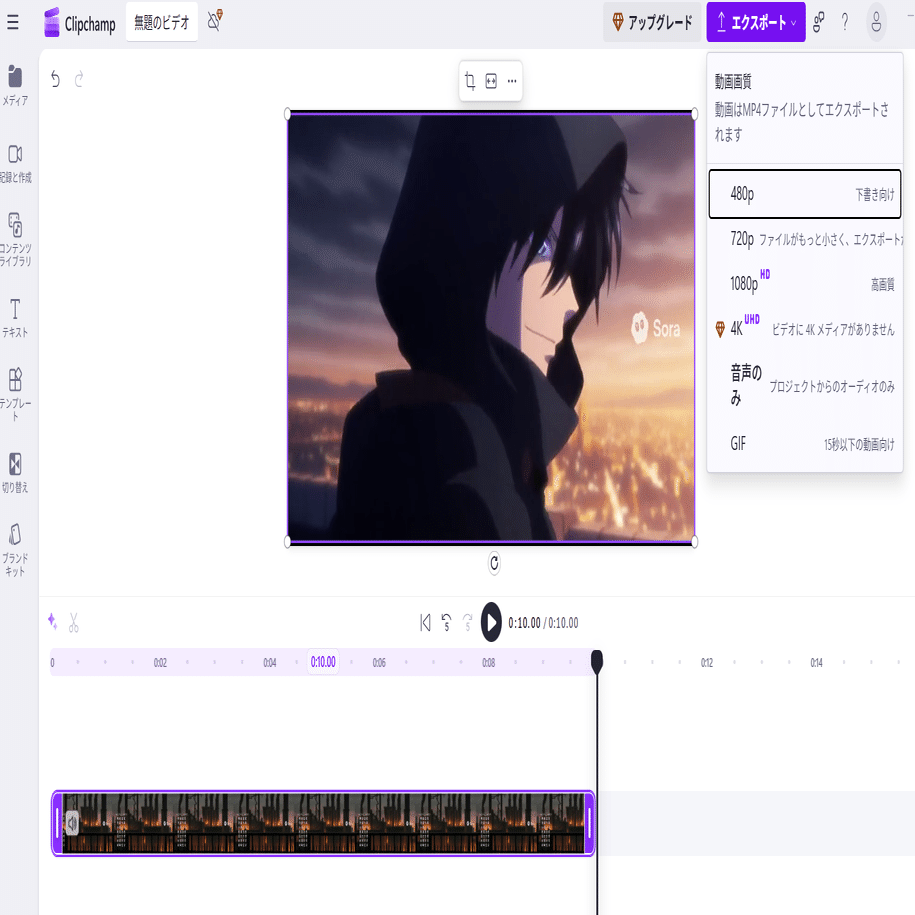Viewport: 915px width, 915px height.
Task: Click the fit-to-frame icon
Action: 491,81
